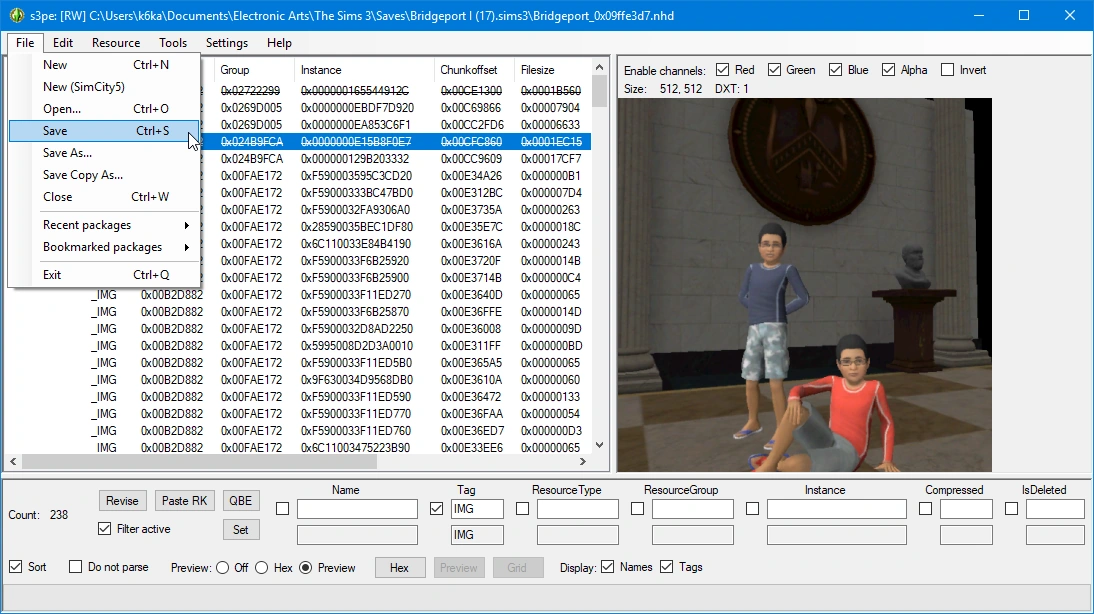Click the Name filter input field
Viewport: 1094px width, 614px height.
(x=357, y=509)
